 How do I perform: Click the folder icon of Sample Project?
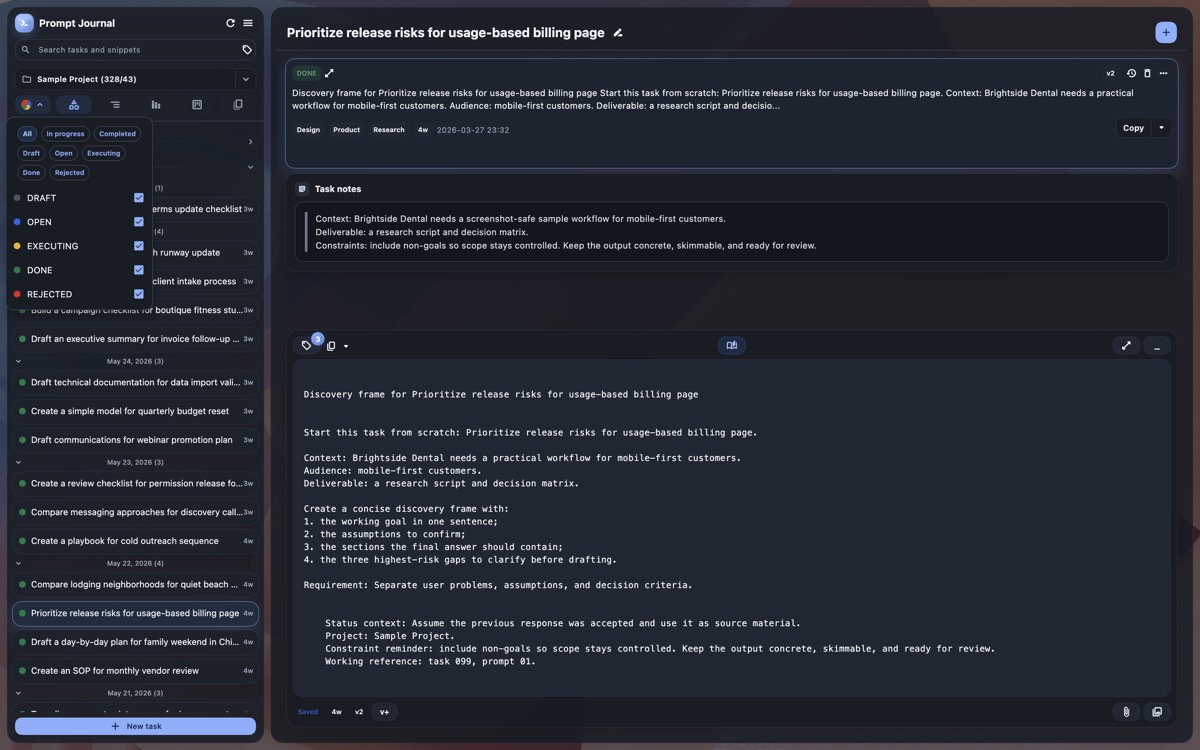click(x=26, y=79)
